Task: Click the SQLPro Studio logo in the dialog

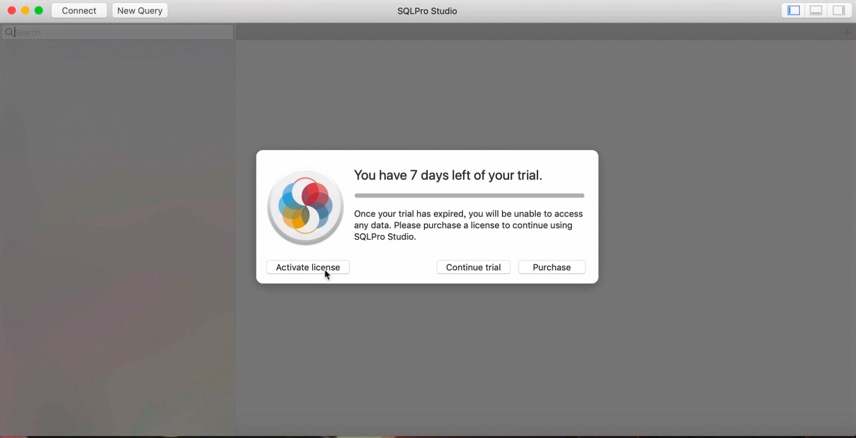Action: 305,207
